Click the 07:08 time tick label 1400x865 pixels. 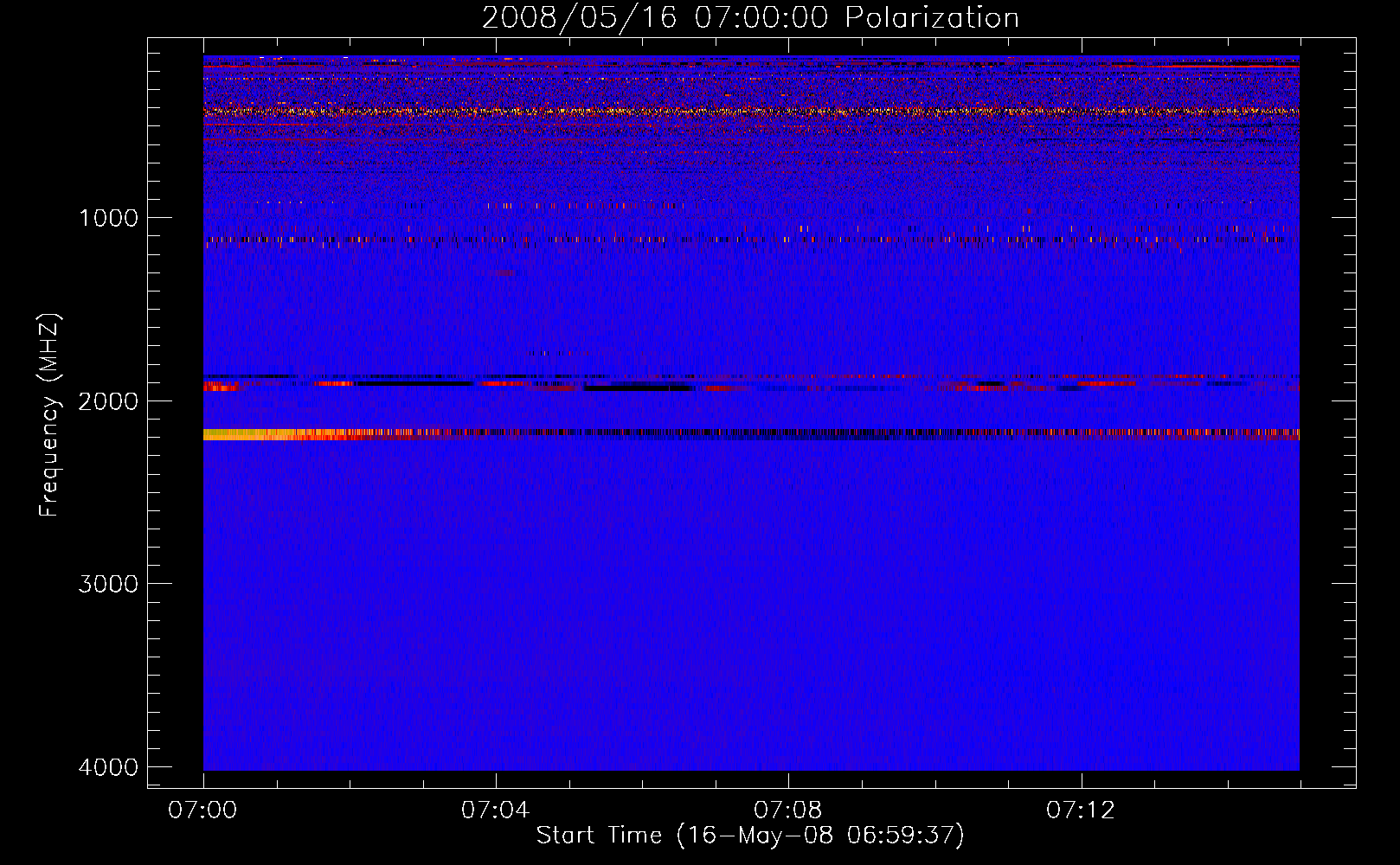coord(788,811)
